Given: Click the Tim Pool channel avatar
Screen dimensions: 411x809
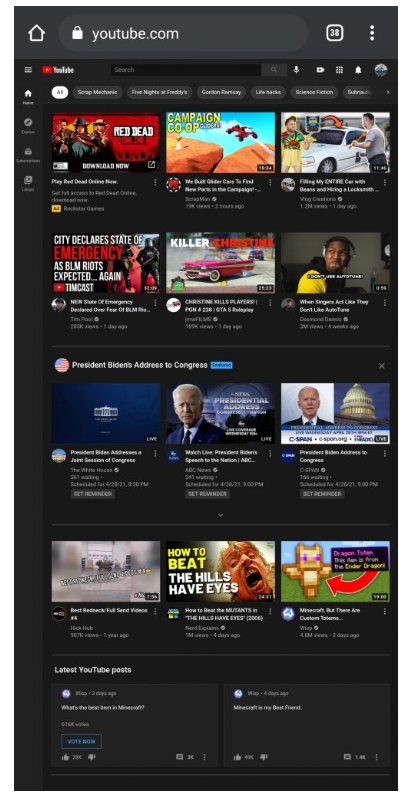Looking at the screenshot, I should coord(59,304).
